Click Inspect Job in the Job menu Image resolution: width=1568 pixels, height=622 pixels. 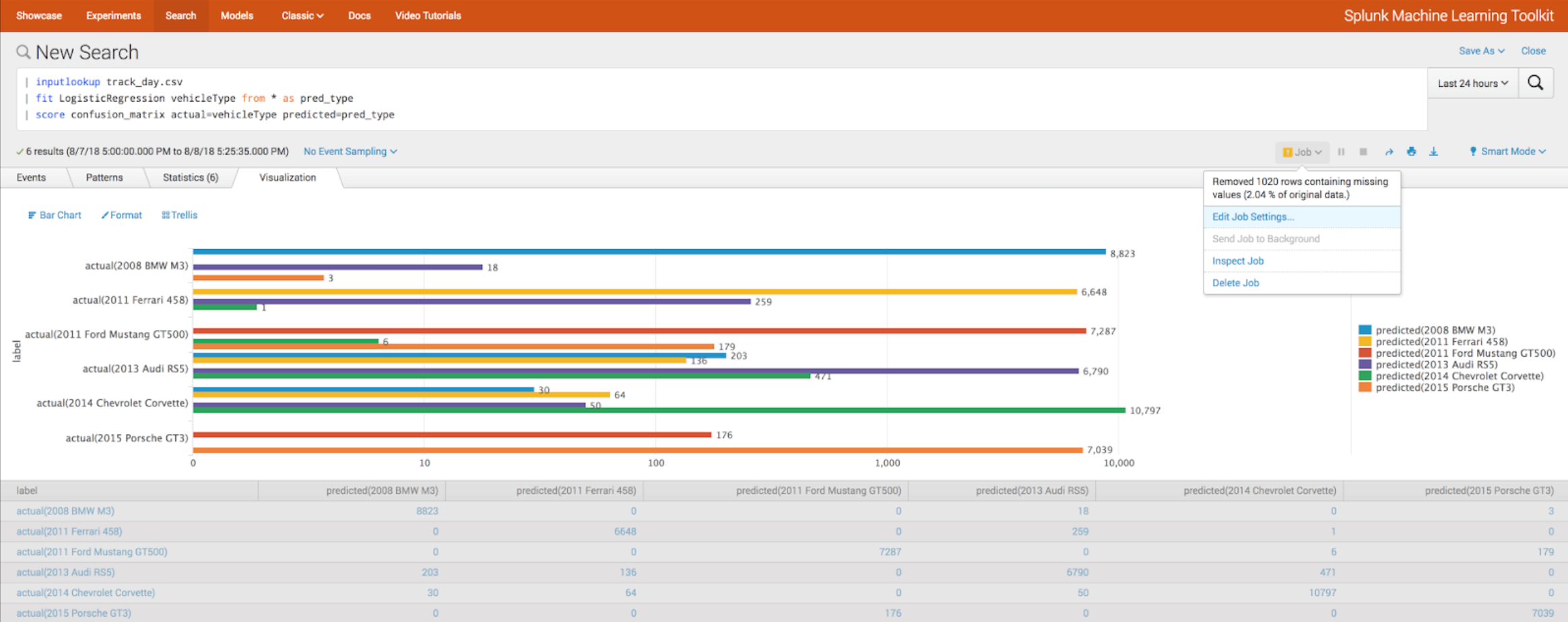click(x=1237, y=261)
